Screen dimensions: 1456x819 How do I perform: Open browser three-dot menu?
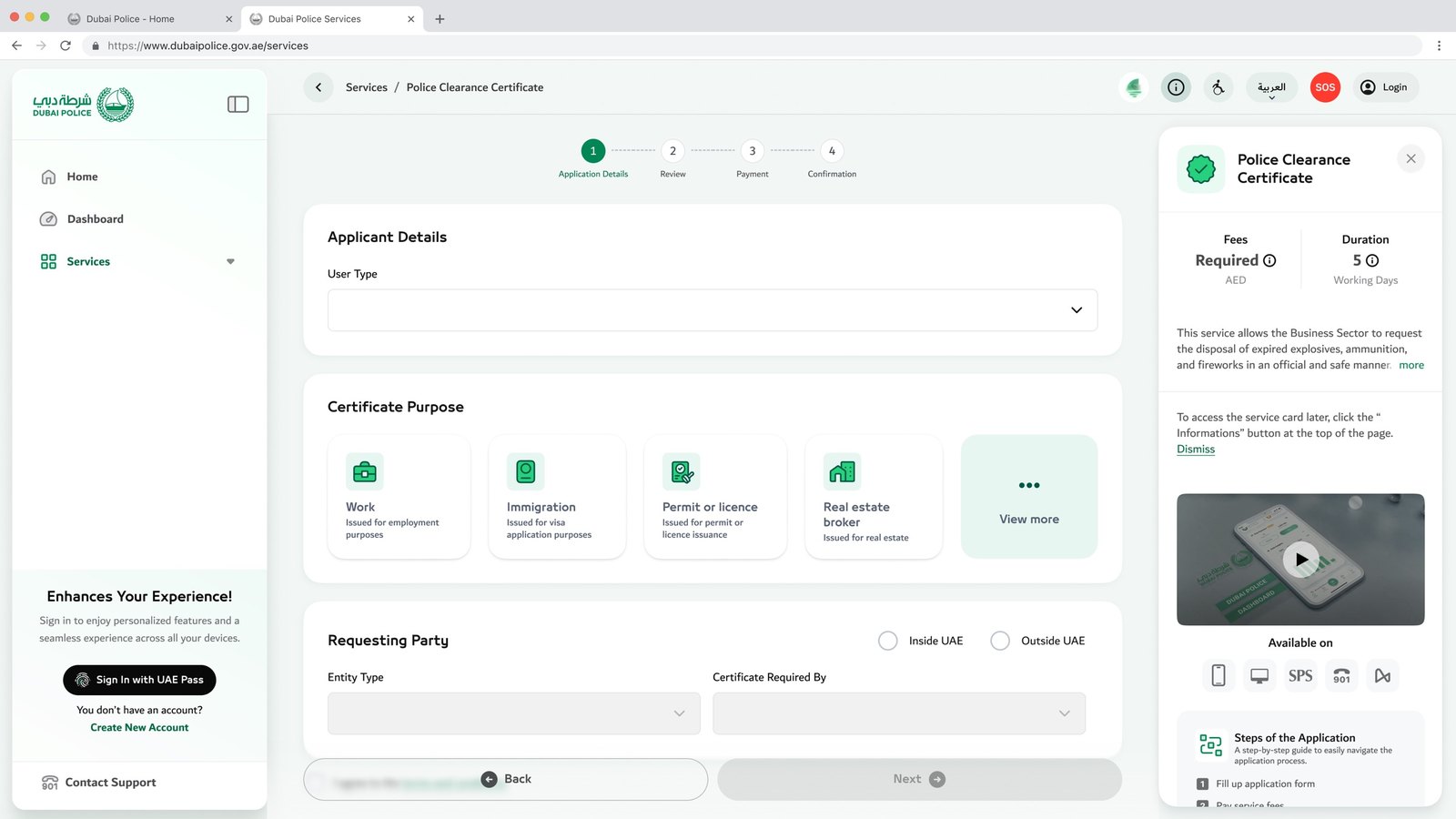[x=1439, y=45]
